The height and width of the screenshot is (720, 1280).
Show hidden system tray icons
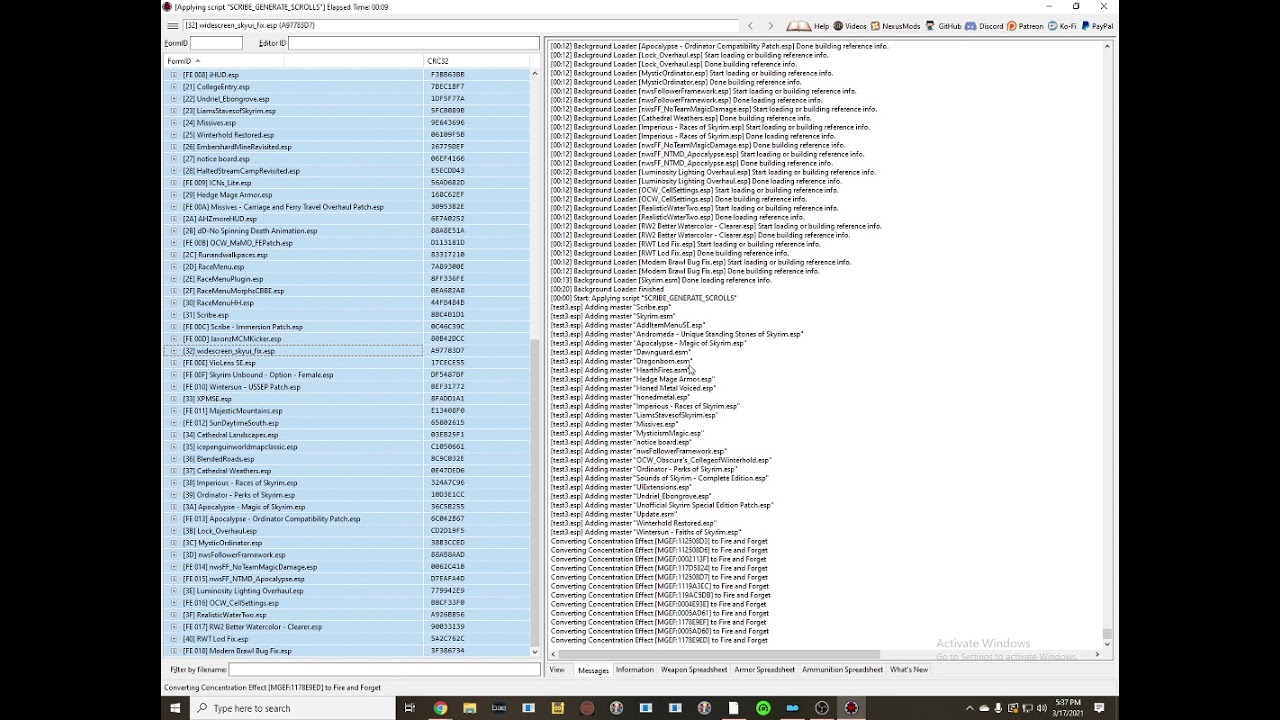point(969,708)
